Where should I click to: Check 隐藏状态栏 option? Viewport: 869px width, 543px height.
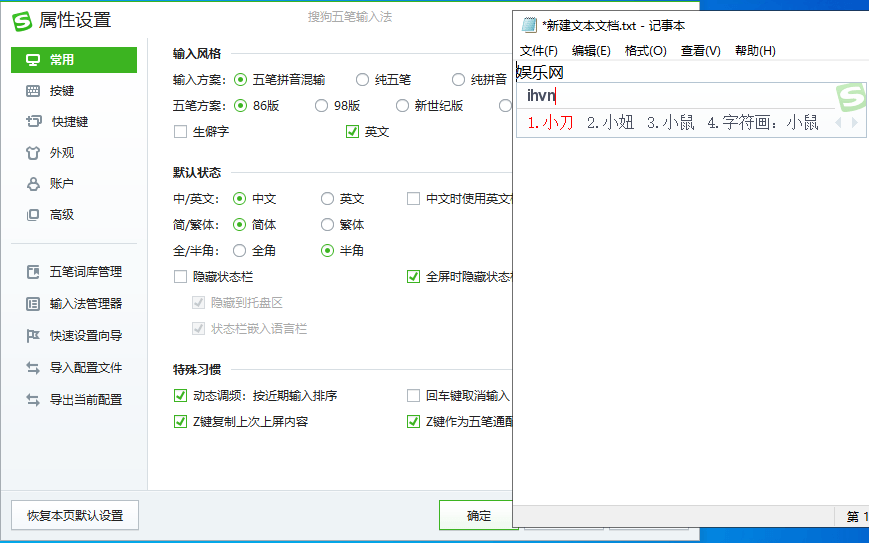pos(181,277)
